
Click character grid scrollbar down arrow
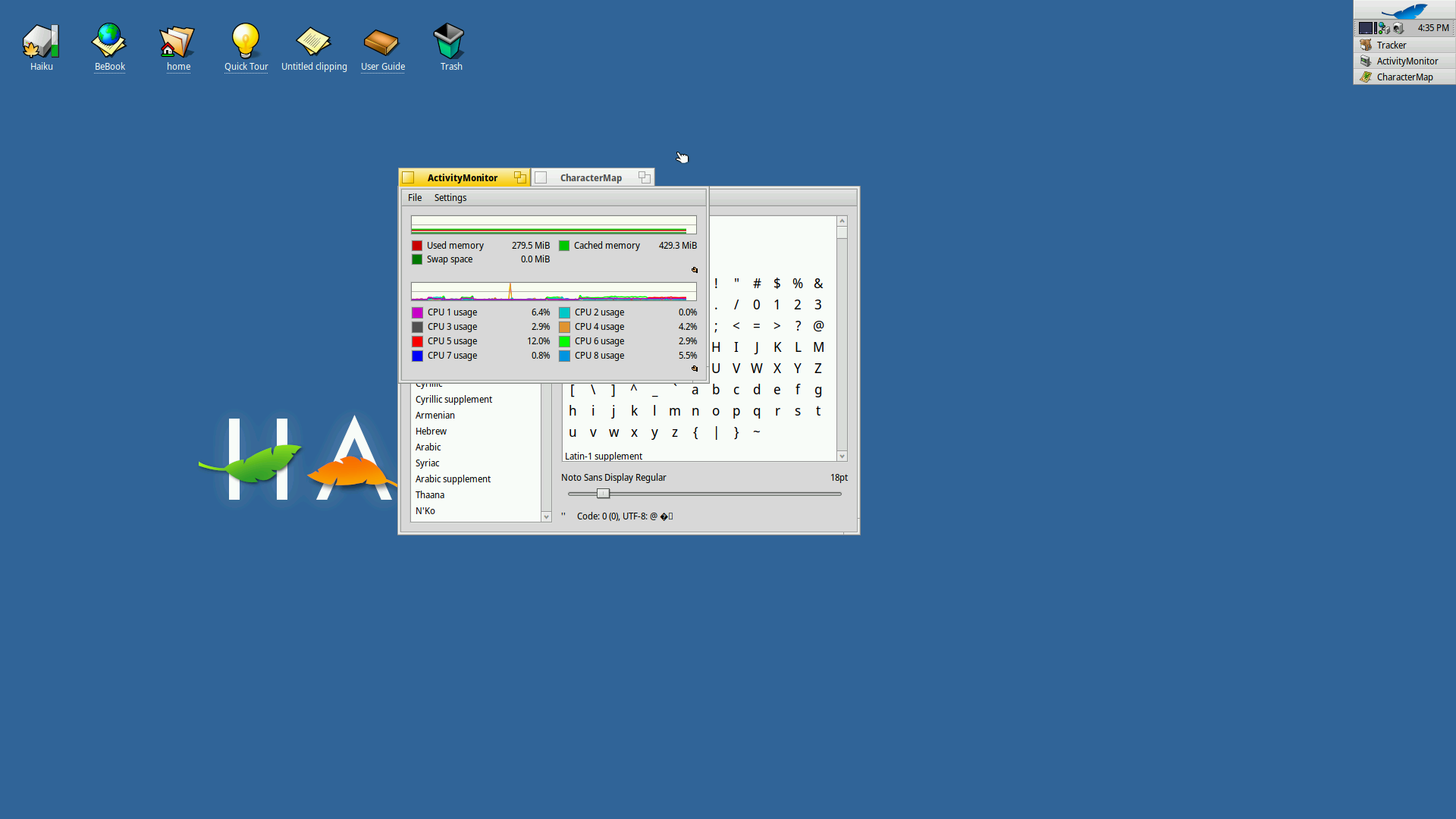click(x=842, y=457)
